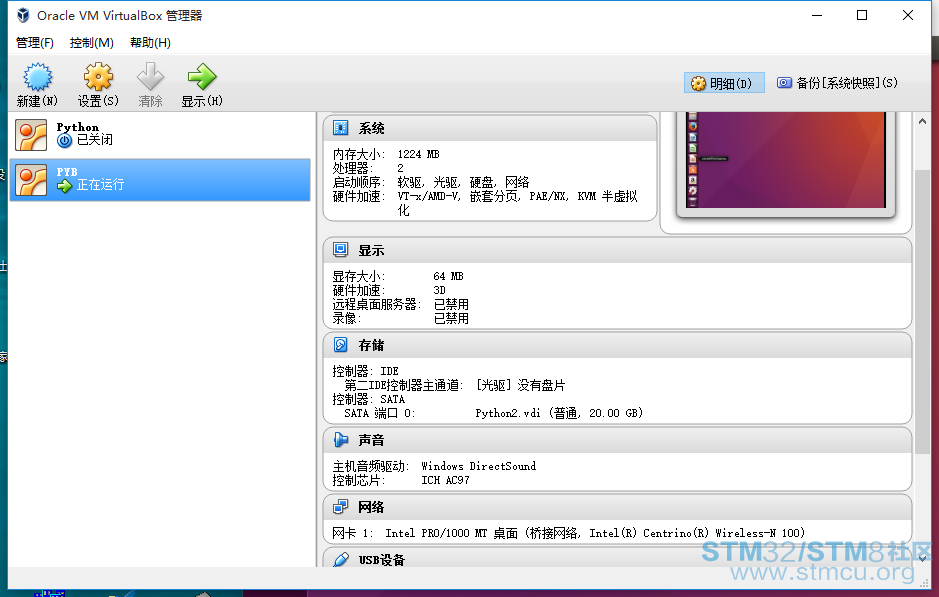Click the Ubuntu VM preview thumbnail

(x=786, y=160)
